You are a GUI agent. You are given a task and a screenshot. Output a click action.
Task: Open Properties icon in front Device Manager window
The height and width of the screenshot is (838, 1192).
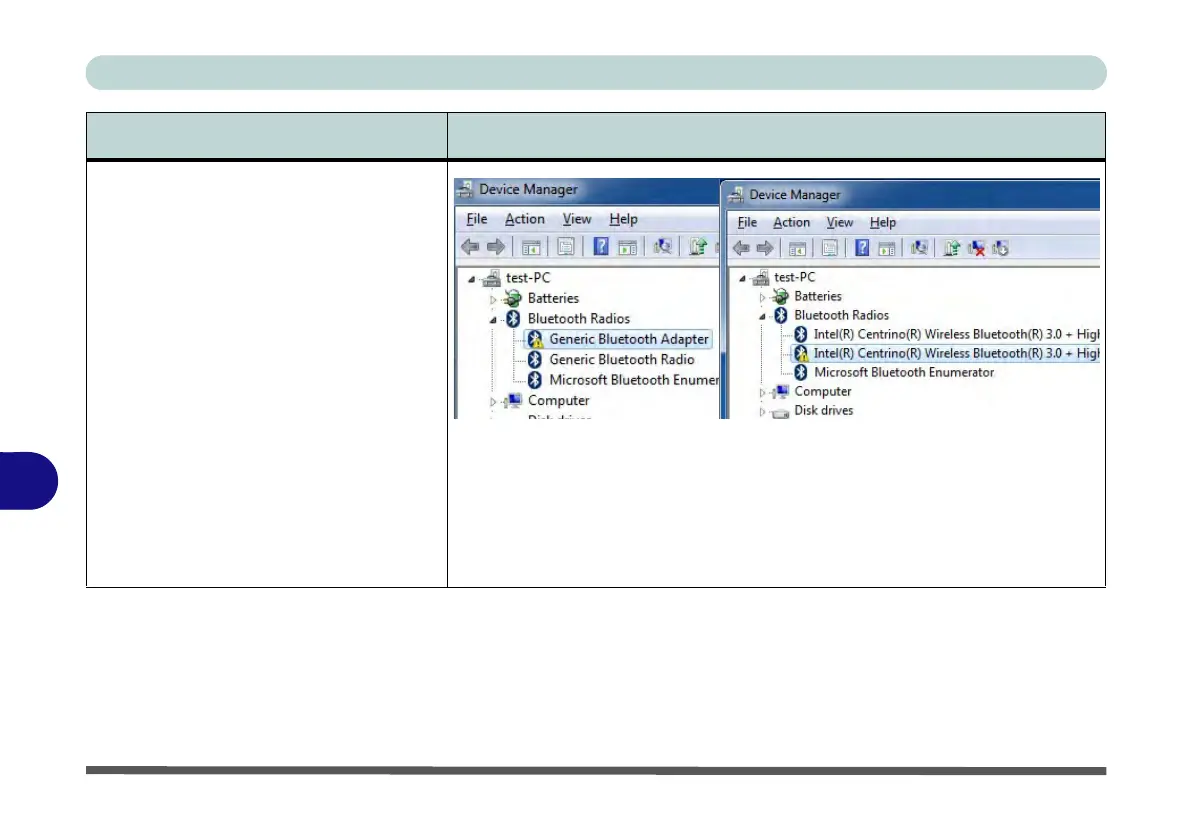point(829,248)
